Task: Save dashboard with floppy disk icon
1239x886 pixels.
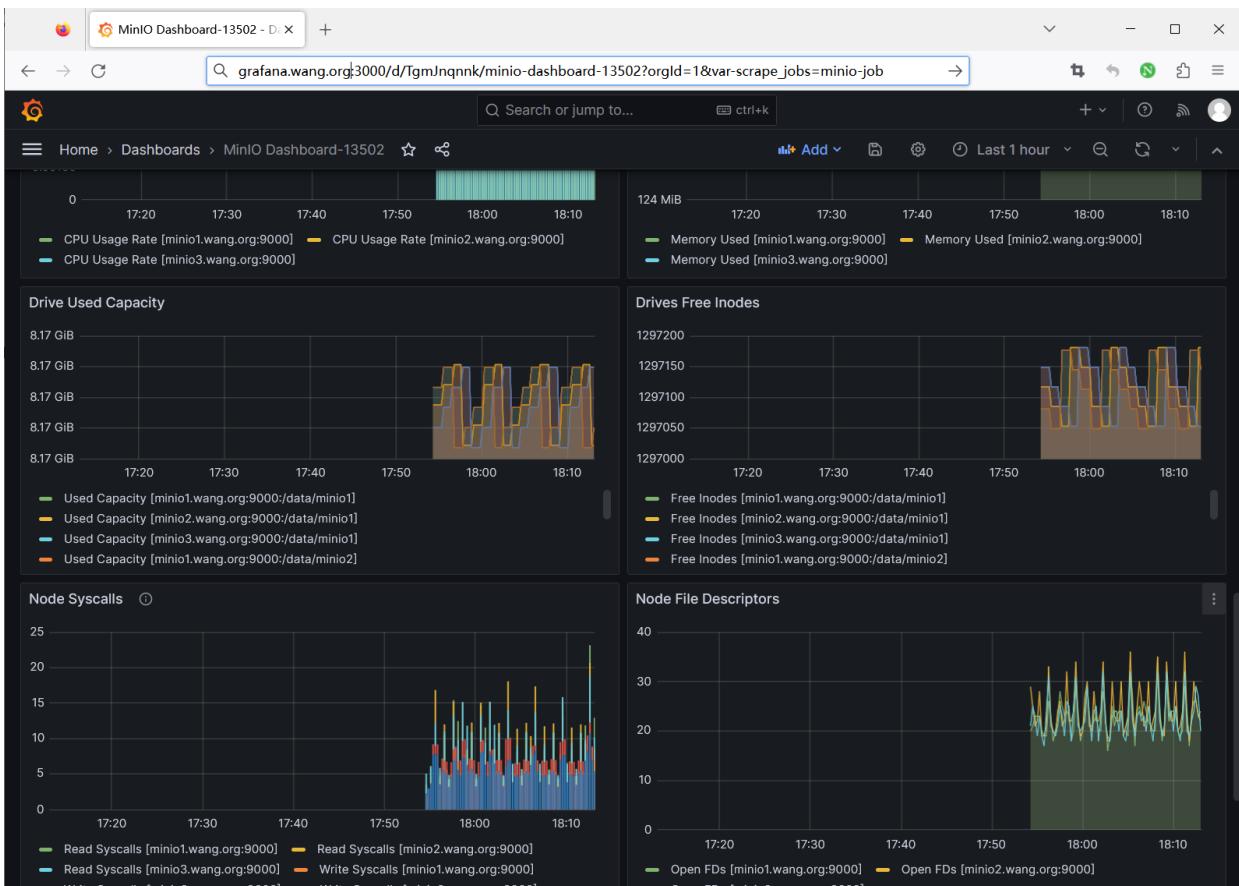Action: [x=873, y=150]
